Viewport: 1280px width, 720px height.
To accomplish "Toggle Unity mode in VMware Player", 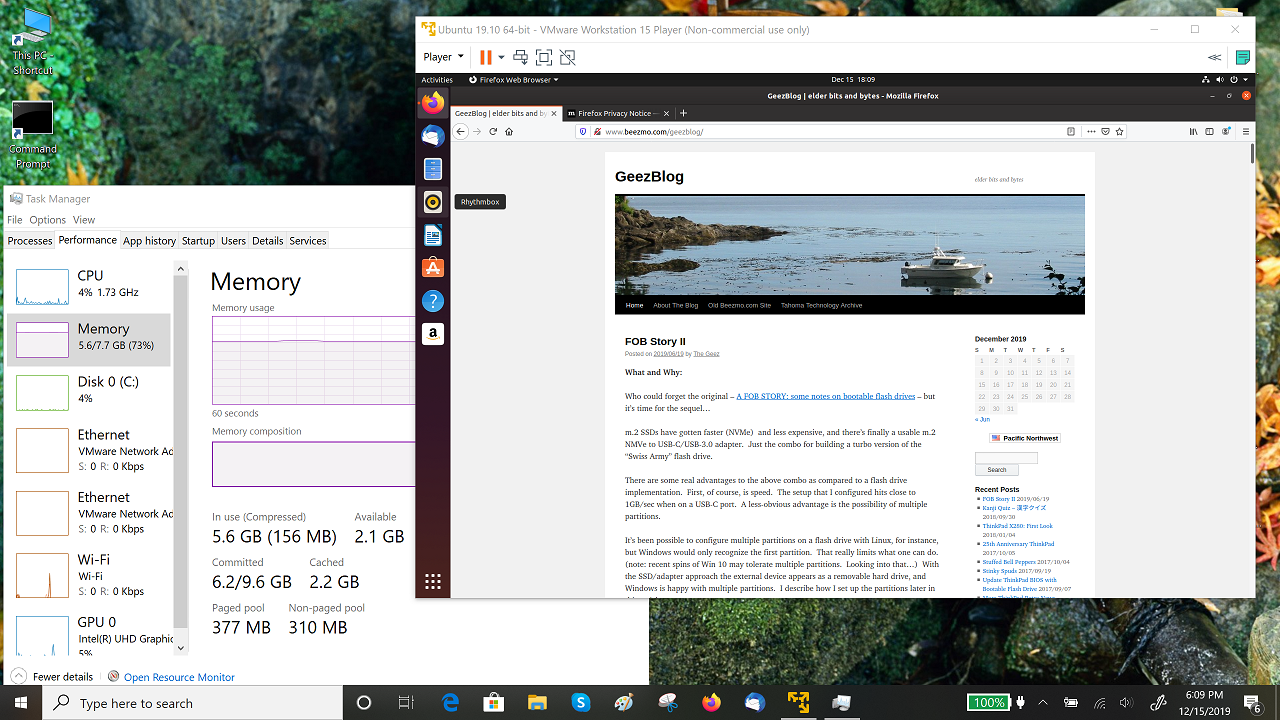I will coord(568,57).
